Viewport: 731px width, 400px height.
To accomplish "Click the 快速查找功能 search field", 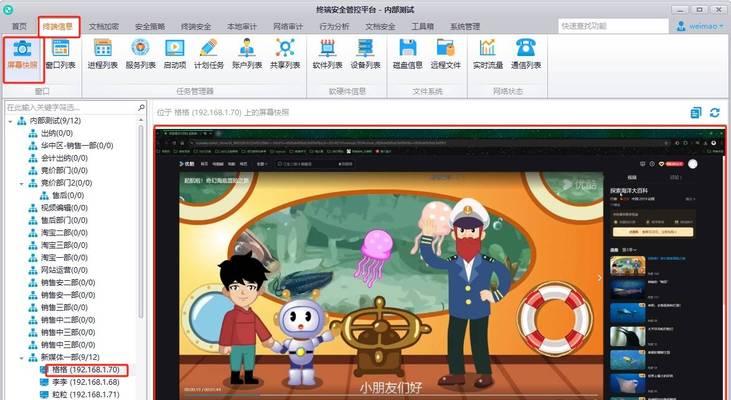I will tap(613, 26).
